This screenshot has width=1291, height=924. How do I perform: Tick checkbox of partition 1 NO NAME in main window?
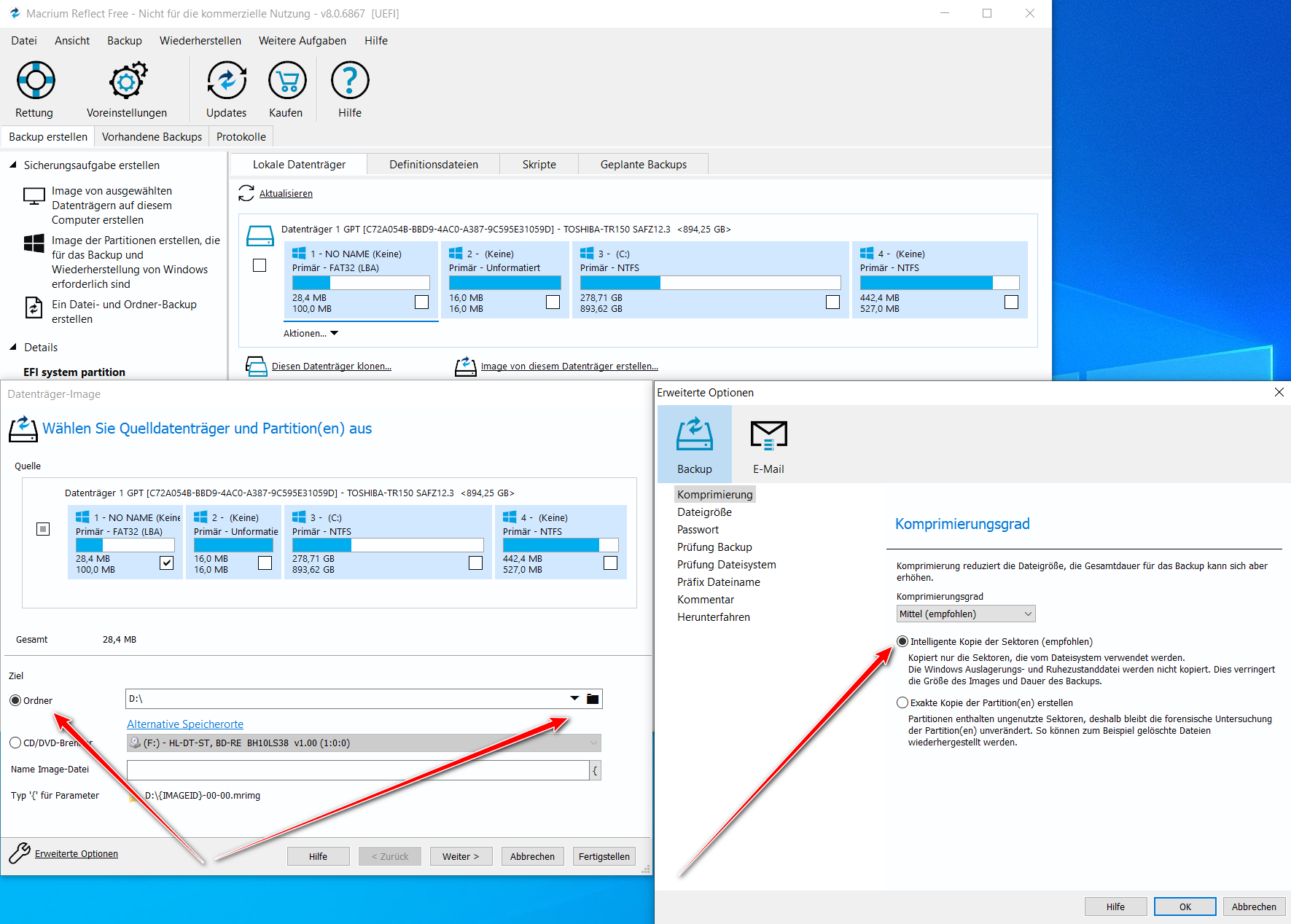pos(421,302)
